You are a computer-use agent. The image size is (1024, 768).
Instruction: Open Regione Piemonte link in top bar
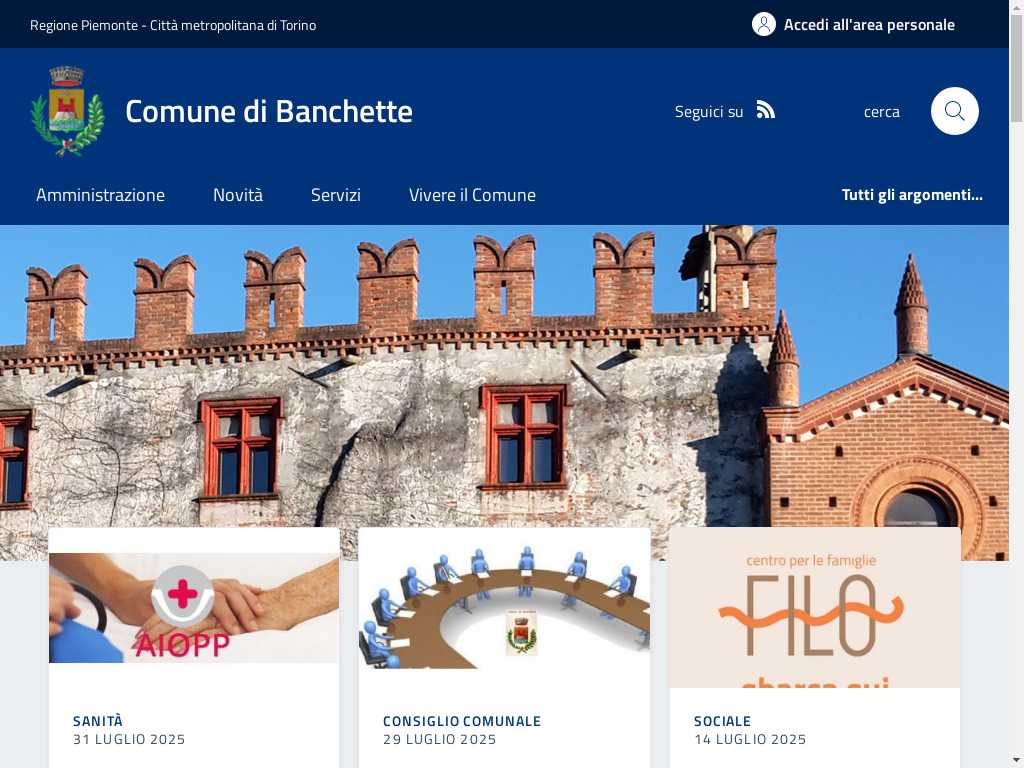click(173, 25)
